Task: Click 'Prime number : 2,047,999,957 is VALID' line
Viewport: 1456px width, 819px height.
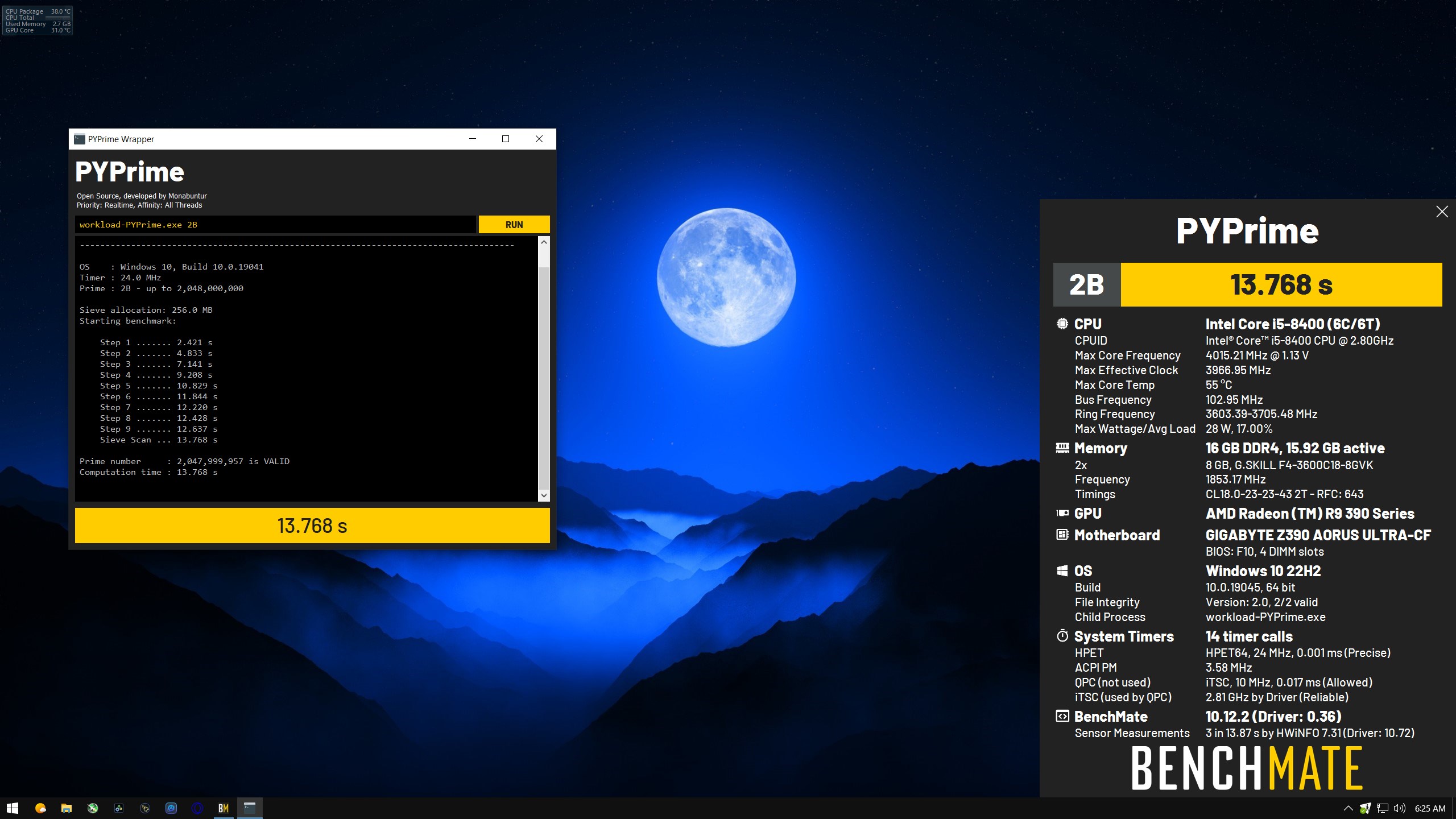Action: point(184,461)
